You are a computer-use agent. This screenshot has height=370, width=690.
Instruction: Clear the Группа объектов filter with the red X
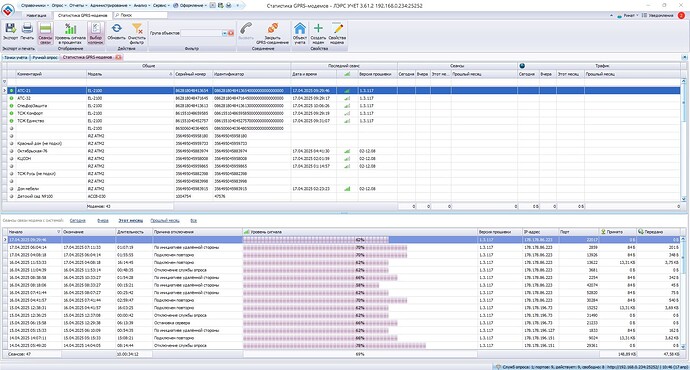[x=231, y=33]
